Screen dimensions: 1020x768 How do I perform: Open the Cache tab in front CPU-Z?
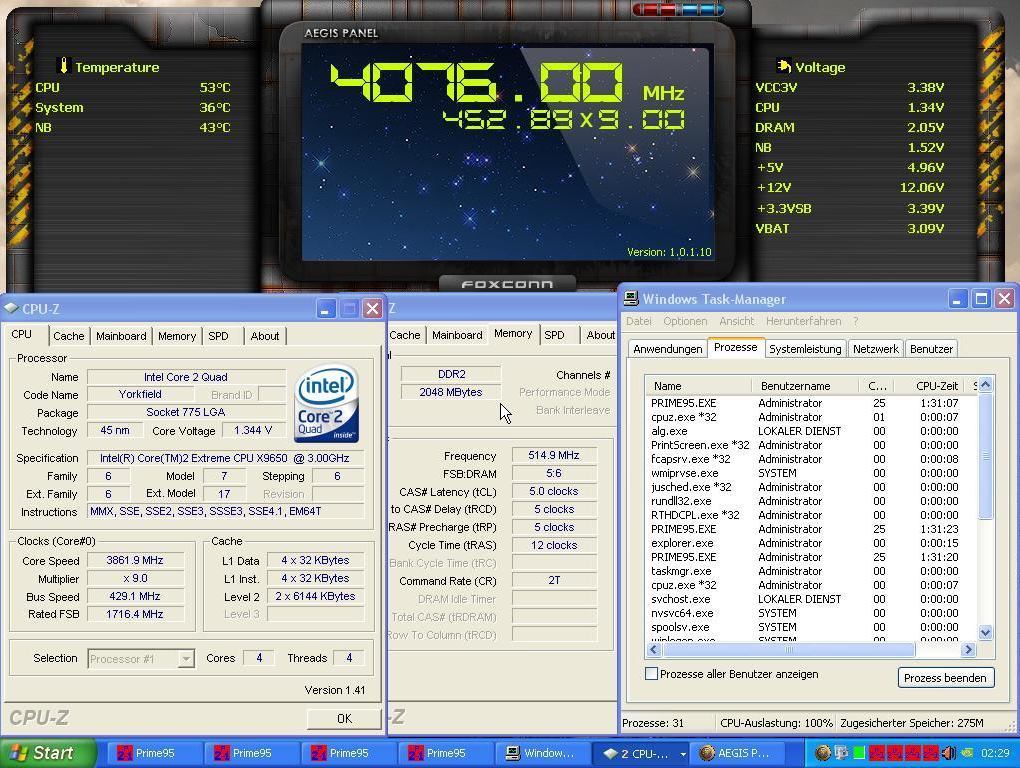68,336
